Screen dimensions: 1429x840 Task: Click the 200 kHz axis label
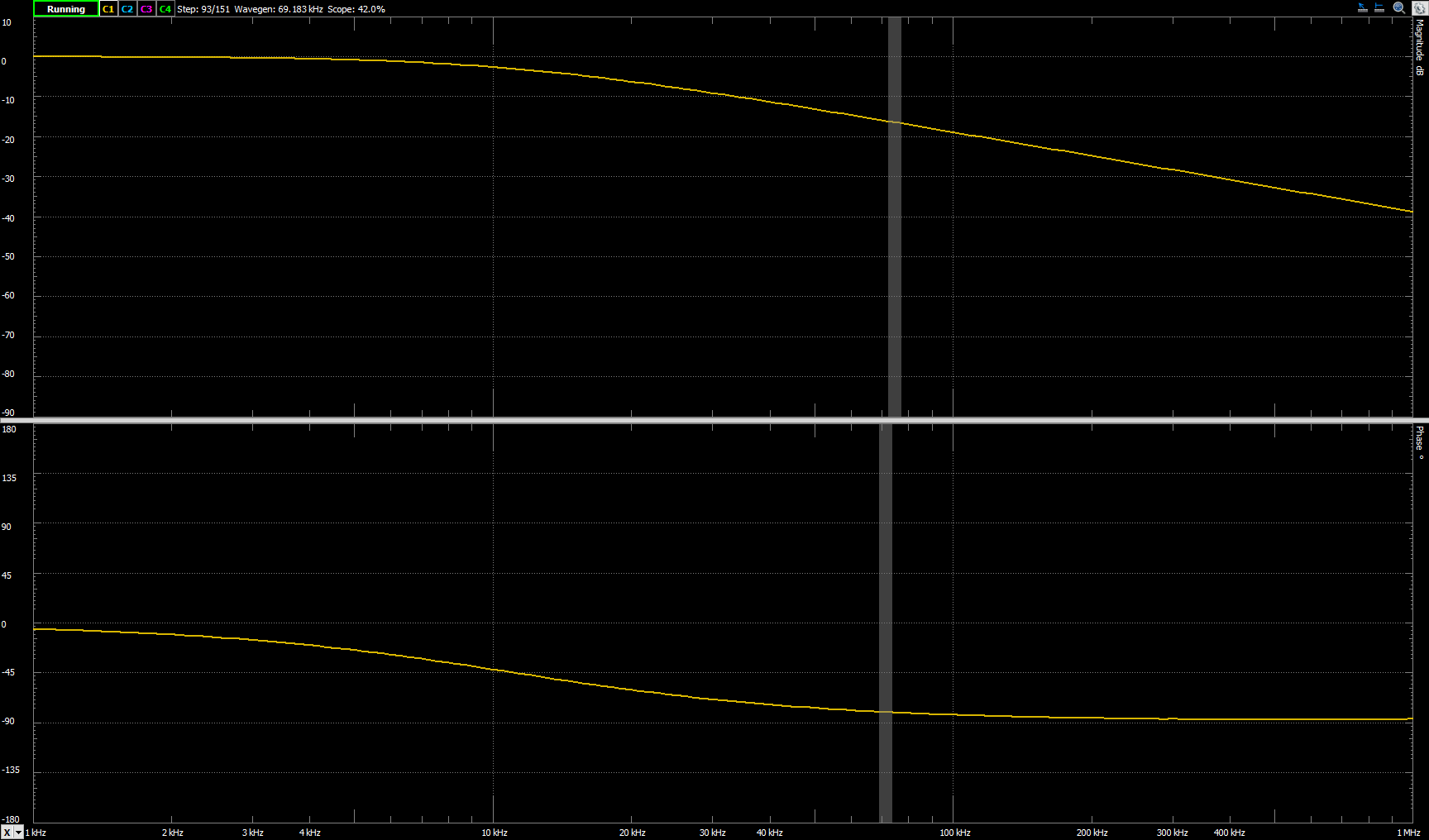1092,833
